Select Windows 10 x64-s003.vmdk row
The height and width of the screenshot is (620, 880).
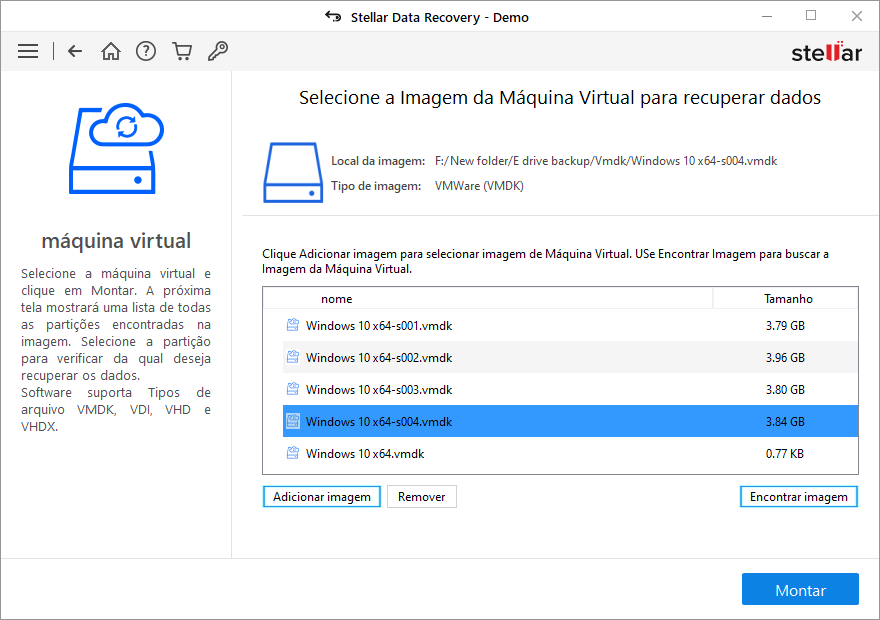coord(570,389)
